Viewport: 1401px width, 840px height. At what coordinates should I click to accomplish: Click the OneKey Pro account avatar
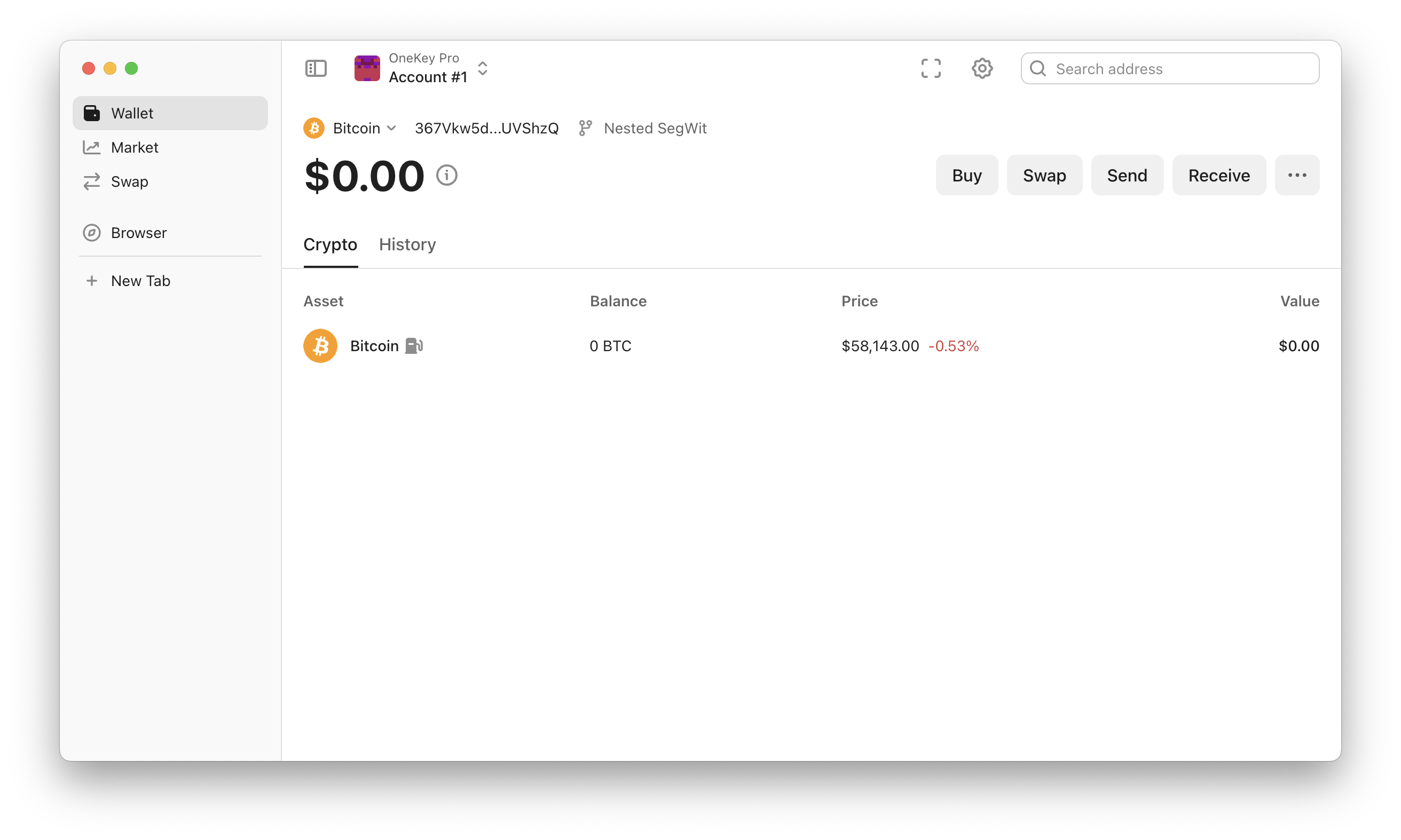click(367, 68)
